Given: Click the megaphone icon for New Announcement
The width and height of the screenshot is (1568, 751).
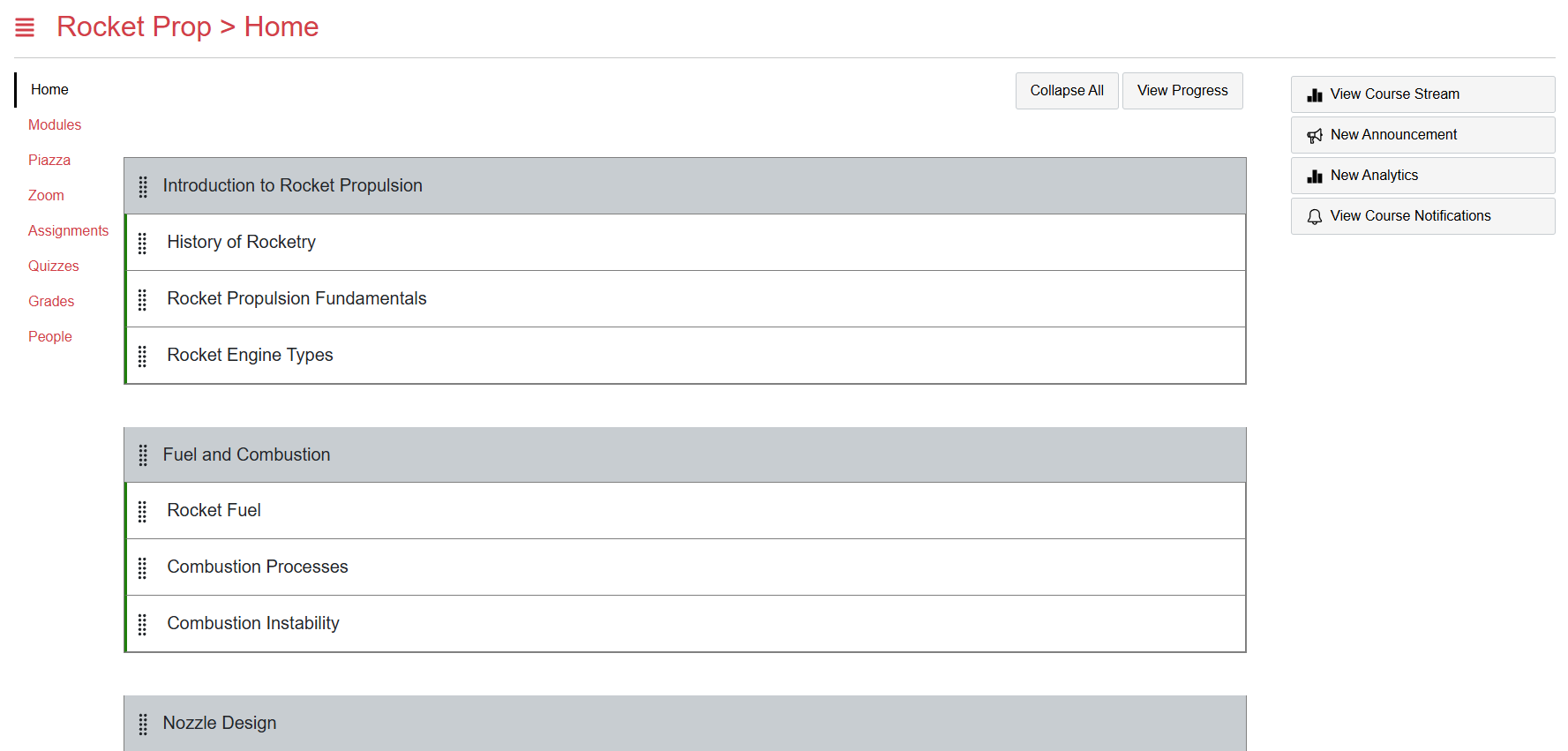Looking at the screenshot, I should (1315, 135).
